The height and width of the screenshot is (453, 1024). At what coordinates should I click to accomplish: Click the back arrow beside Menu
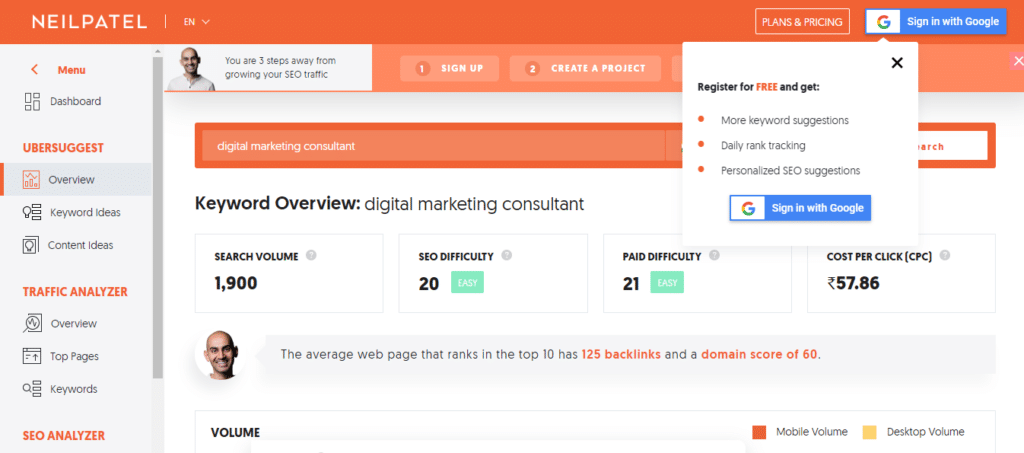coord(35,70)
